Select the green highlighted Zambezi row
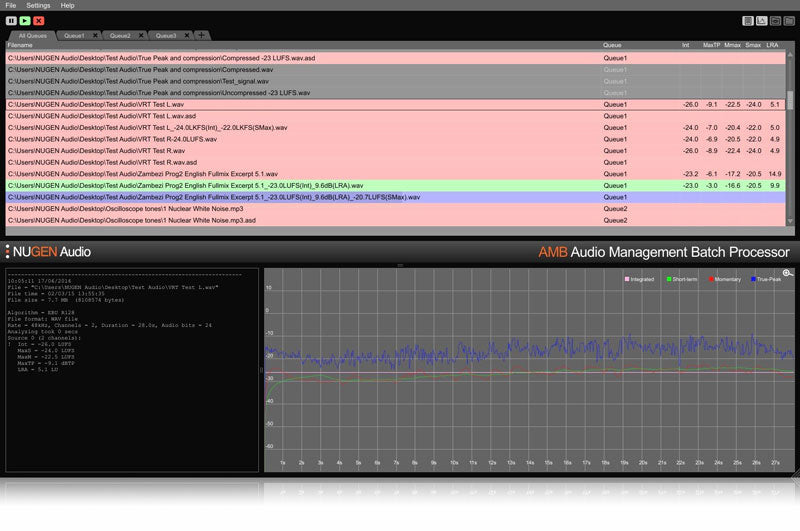 395,186
